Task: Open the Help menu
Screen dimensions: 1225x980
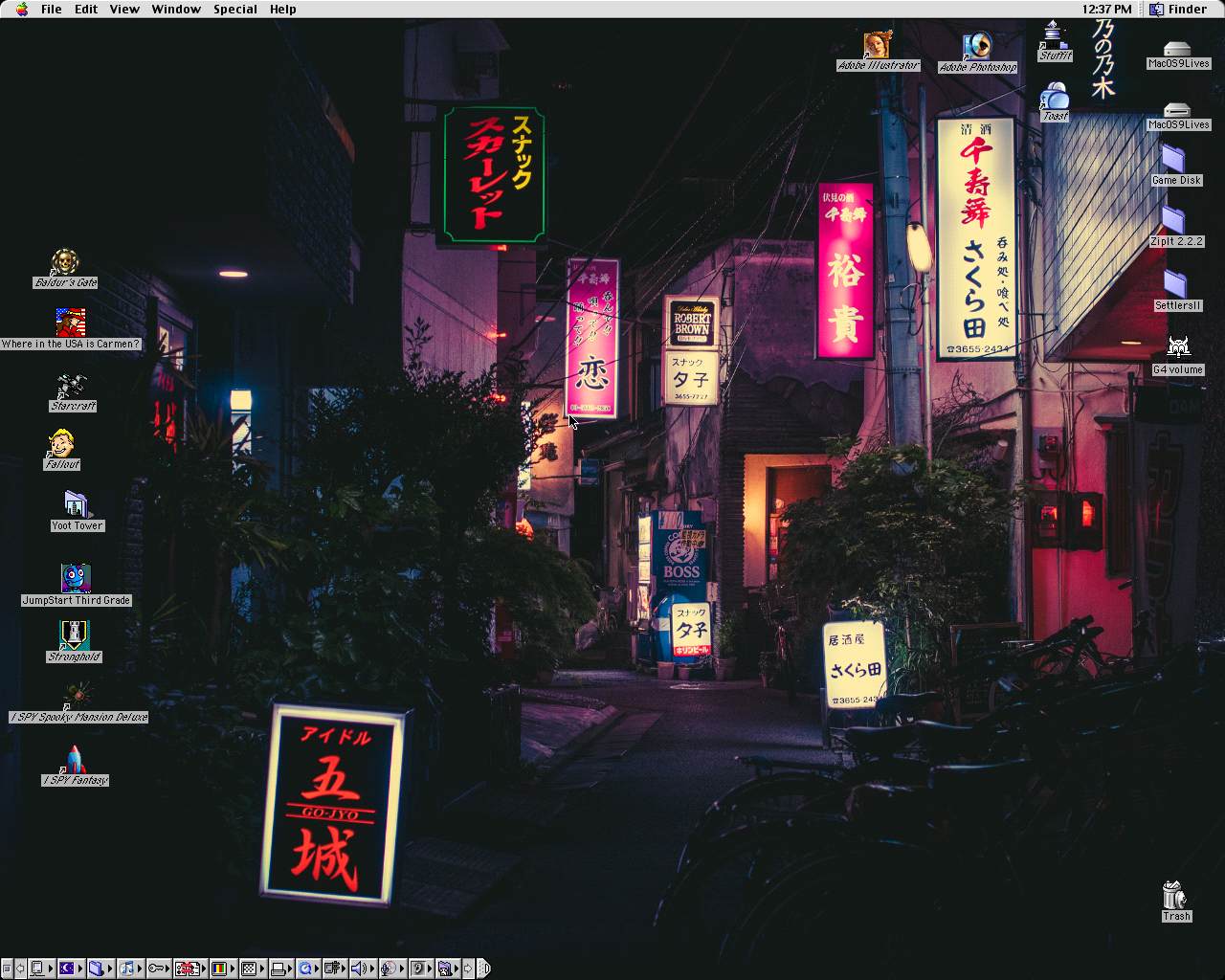Action: tap(283, 10)
